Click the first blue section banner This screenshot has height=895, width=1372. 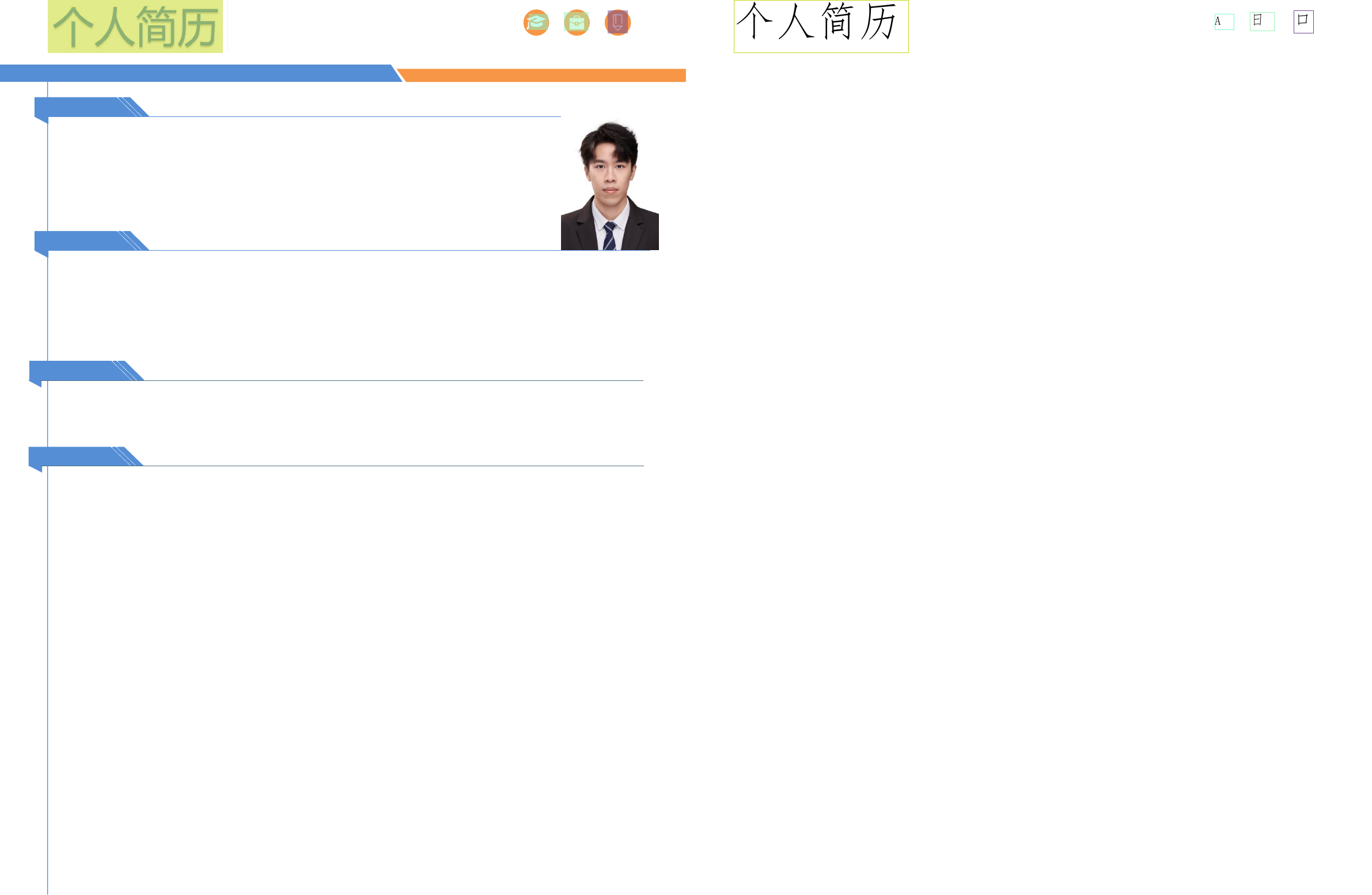click(81, 107)
